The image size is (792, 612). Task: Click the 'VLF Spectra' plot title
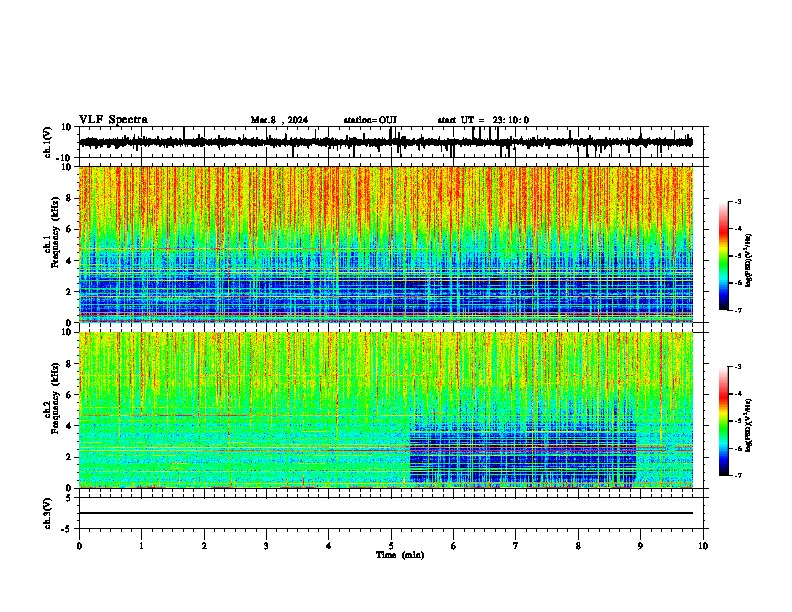[x=113, y=120]
